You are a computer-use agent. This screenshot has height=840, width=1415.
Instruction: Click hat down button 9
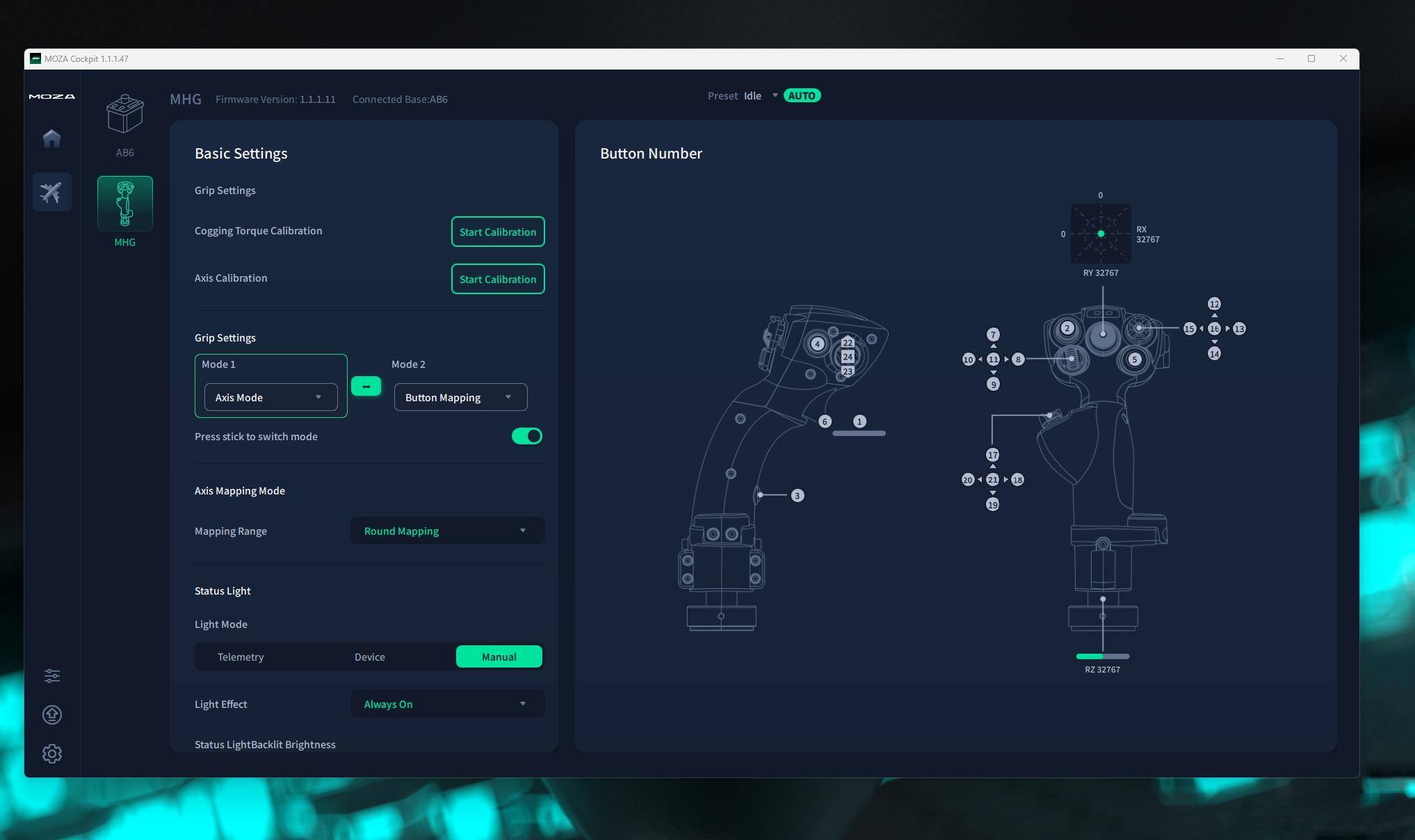pyautogui.click(x=993, y=385)
